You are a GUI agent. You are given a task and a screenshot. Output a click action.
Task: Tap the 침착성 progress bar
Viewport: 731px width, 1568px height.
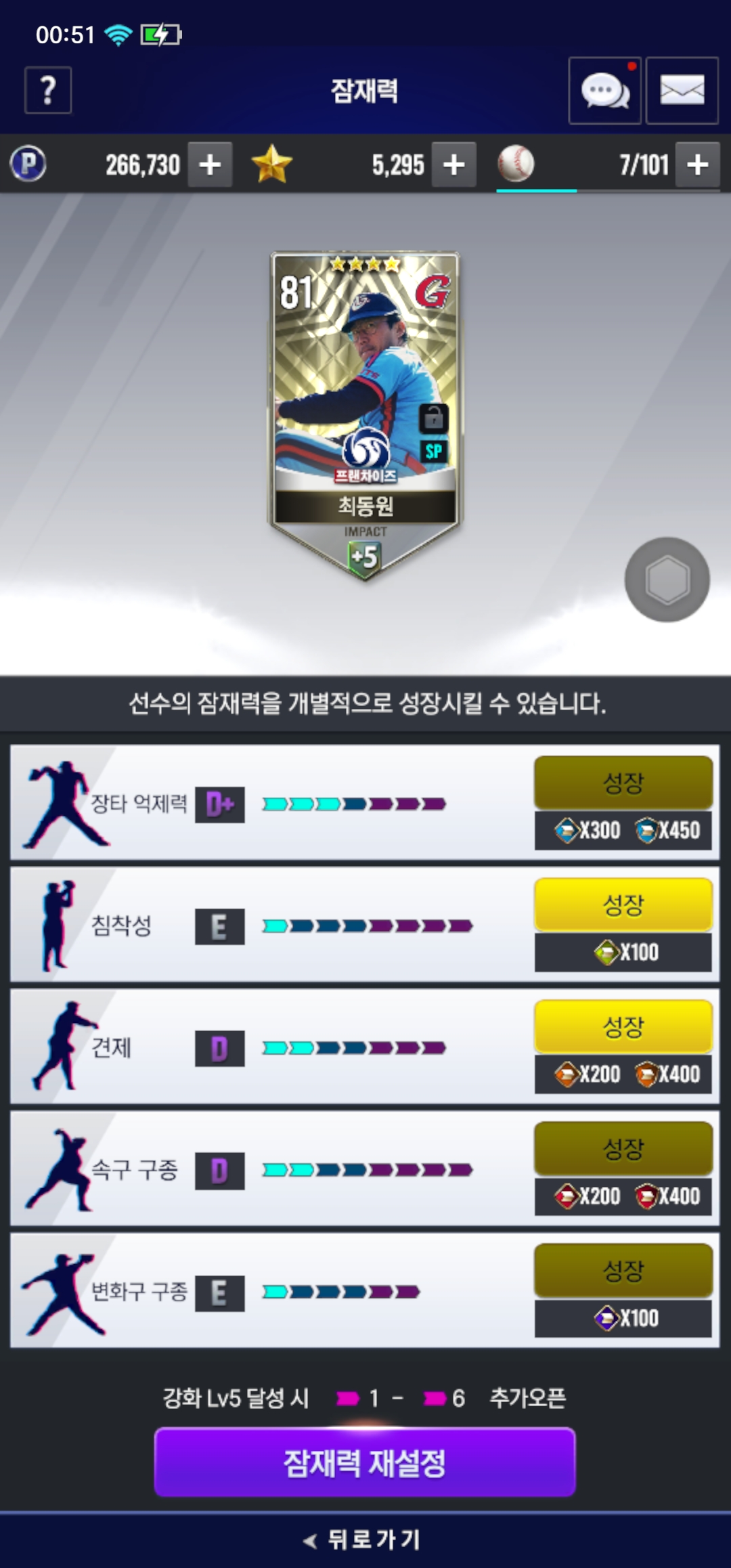368,925
